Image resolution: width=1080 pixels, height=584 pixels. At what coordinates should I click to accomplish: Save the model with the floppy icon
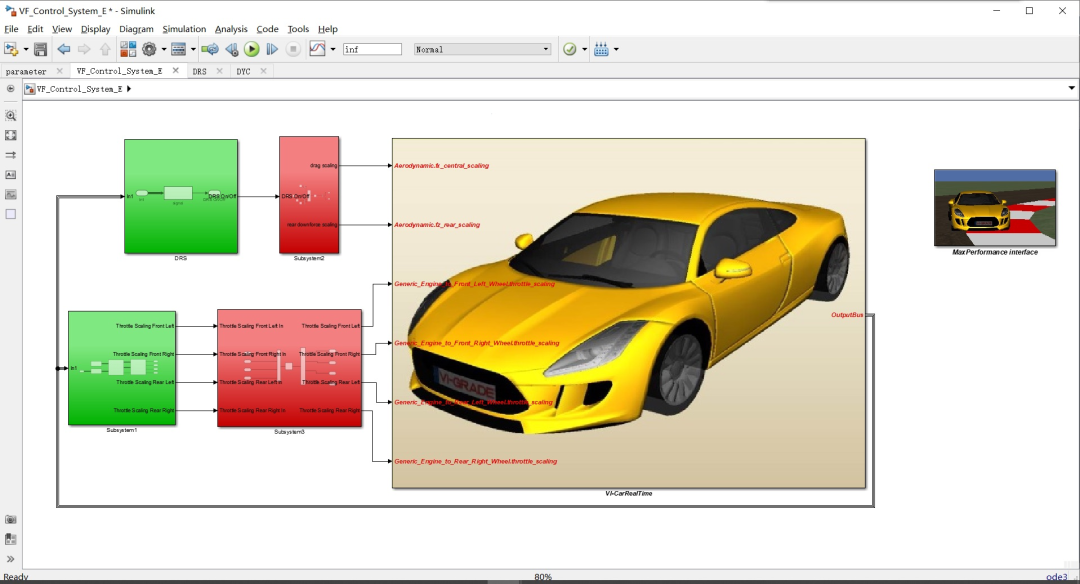click(41, 49)
